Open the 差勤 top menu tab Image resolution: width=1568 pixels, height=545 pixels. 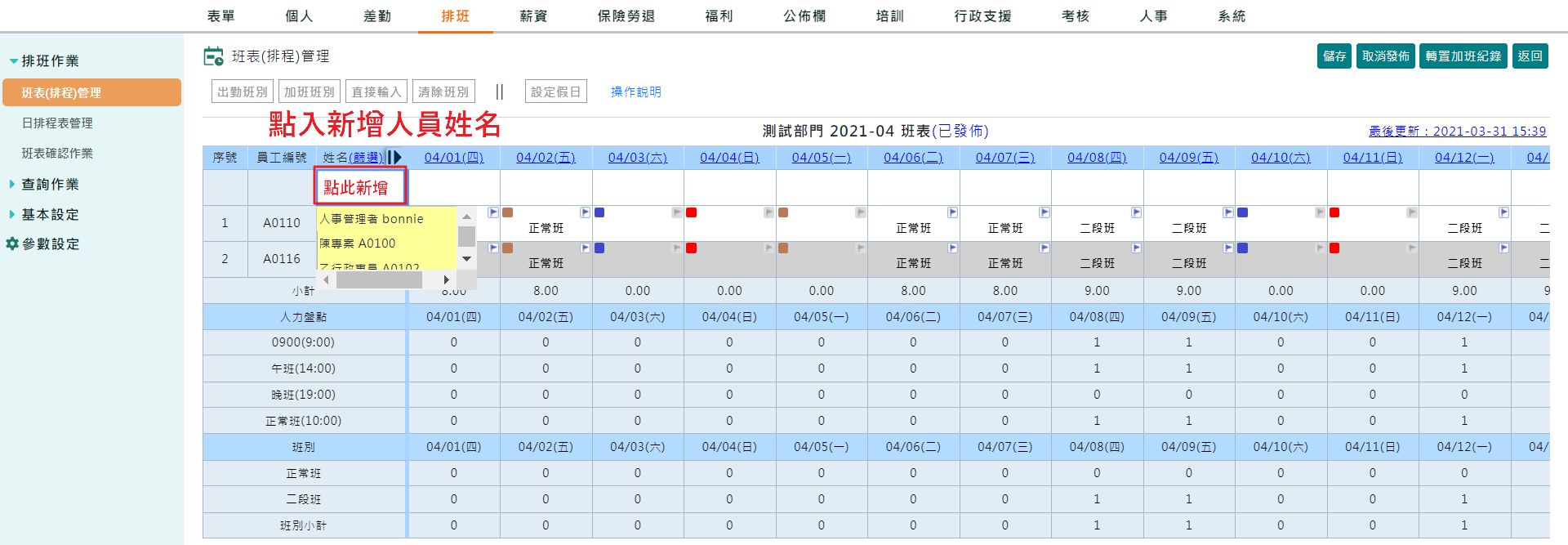point(377,16)
